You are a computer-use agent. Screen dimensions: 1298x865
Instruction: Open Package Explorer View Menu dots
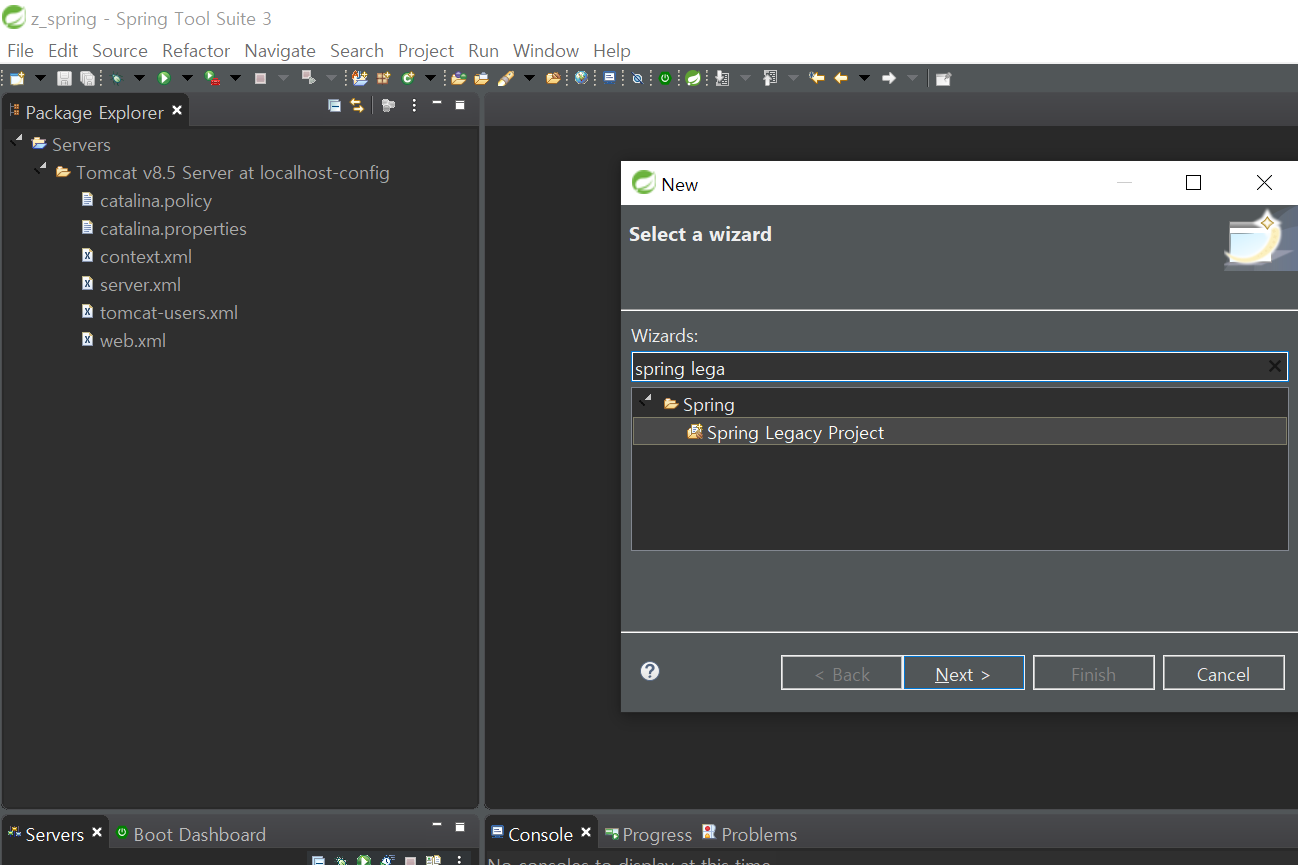point(414,105)
